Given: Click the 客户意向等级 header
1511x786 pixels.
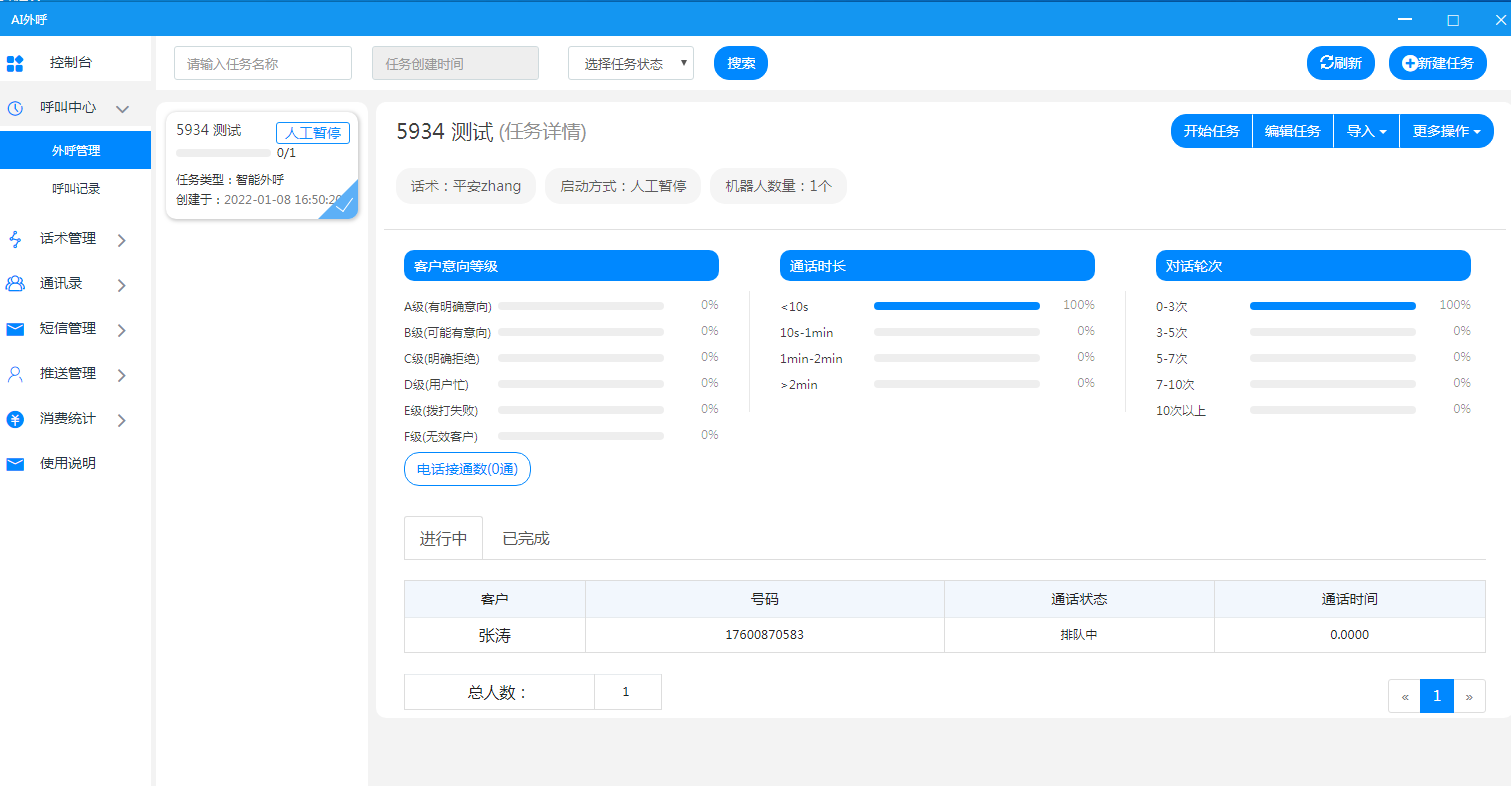Looking at the screenshot, I should click(x=561, y=265).
